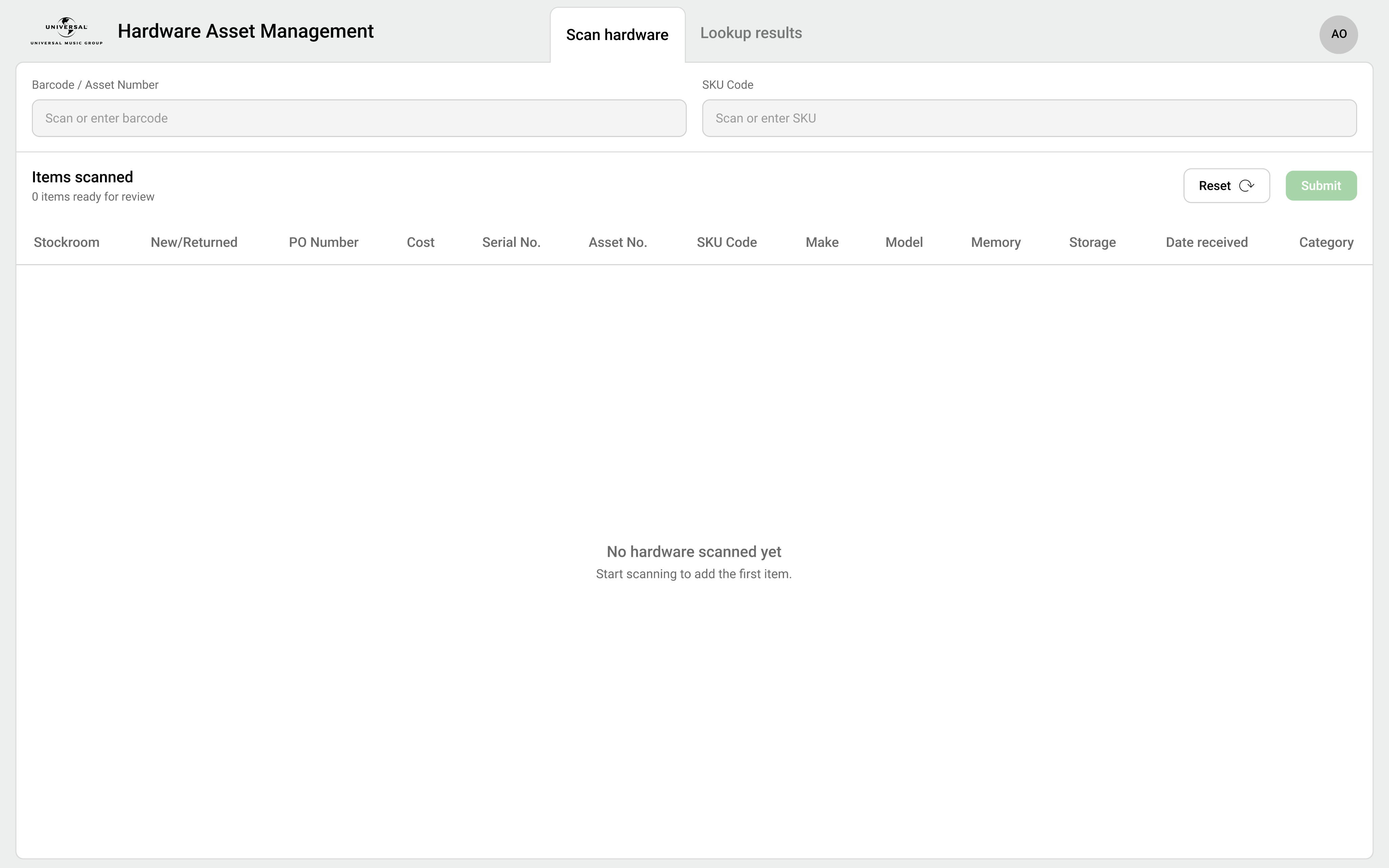Viewport: 1389px width, 868px height.
Task: Click the Asset No. column header
Action: click(x=618, y=242)
